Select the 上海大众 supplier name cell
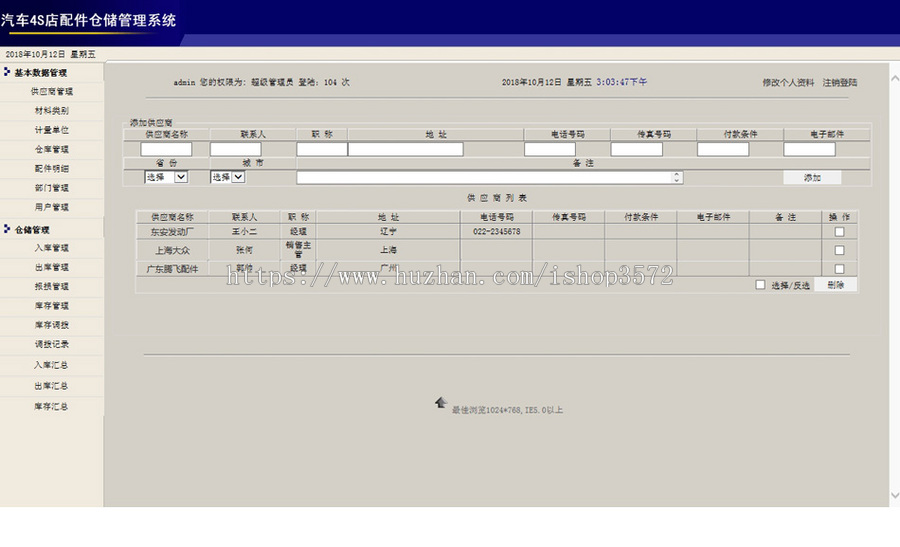Screen dimensions: 900x547 pyautogui.click(x=172, y=250)
